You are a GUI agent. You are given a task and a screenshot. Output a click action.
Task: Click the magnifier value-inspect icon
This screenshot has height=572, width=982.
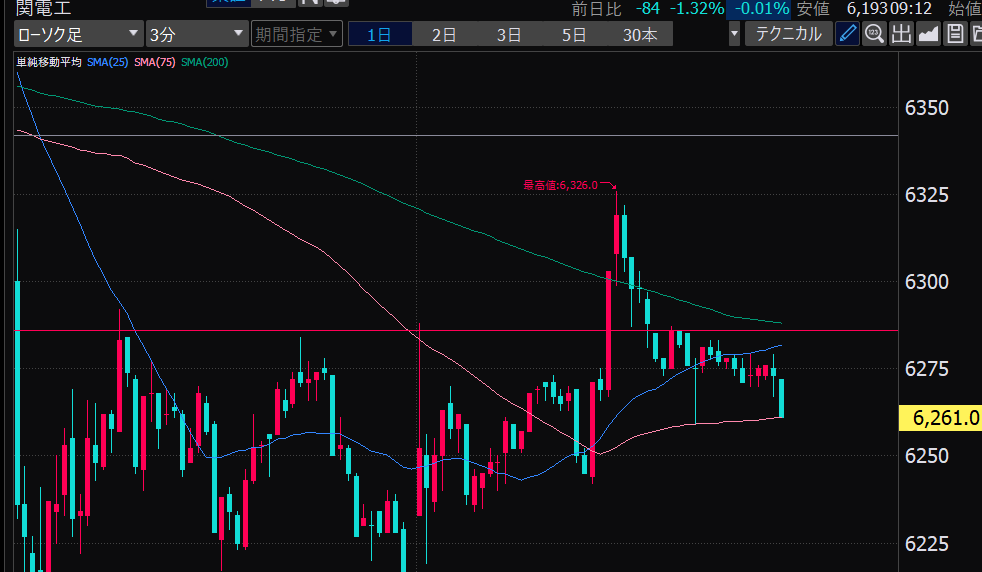click(x=874, y=35)
